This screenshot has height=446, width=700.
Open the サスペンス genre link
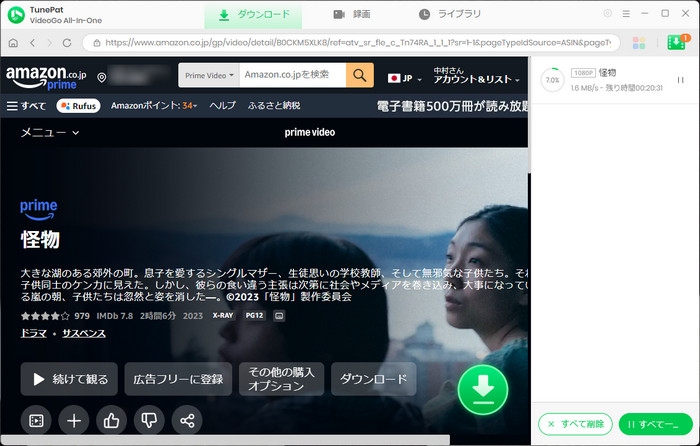[83, 333]
